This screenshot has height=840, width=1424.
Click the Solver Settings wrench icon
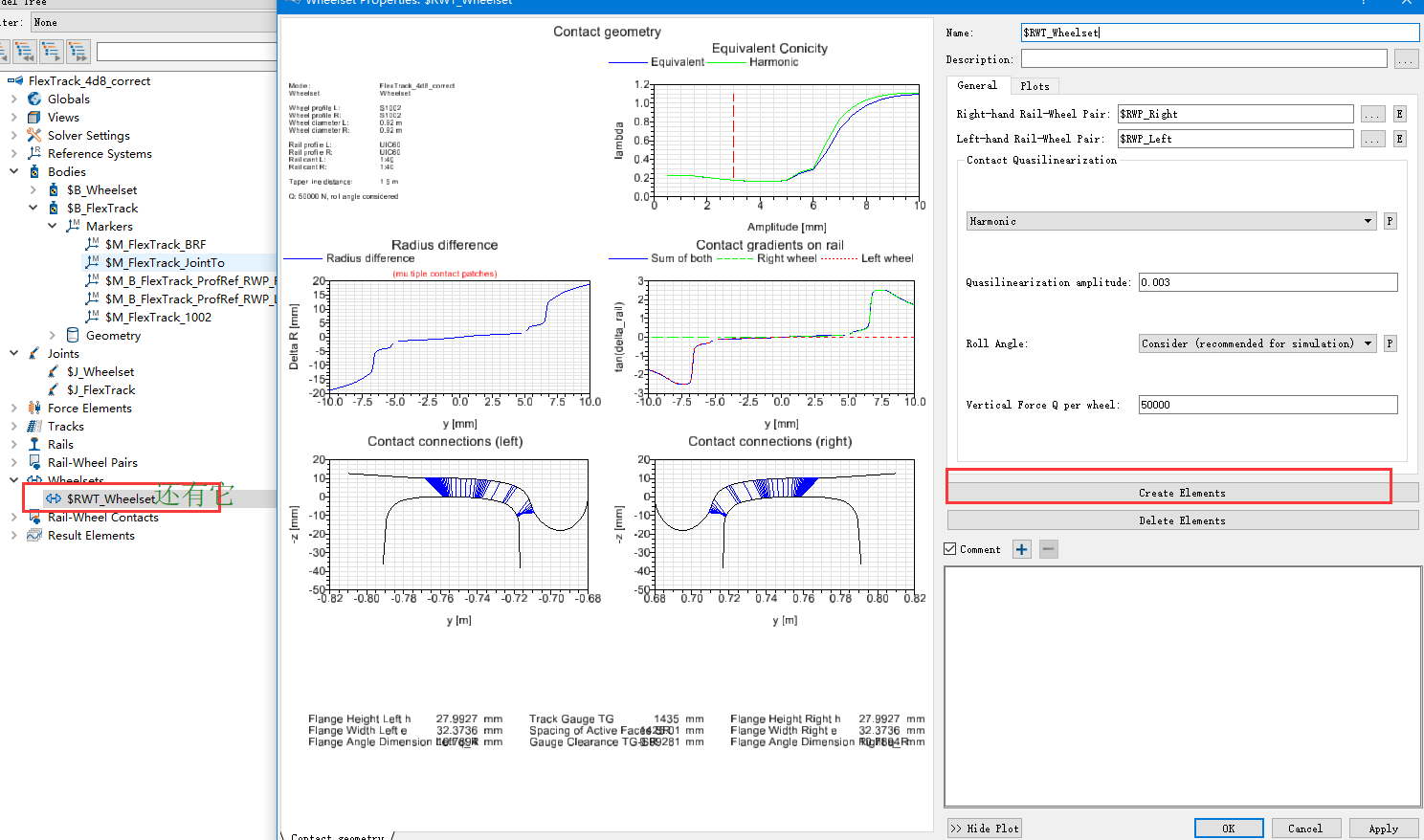[x=34, y=136]
